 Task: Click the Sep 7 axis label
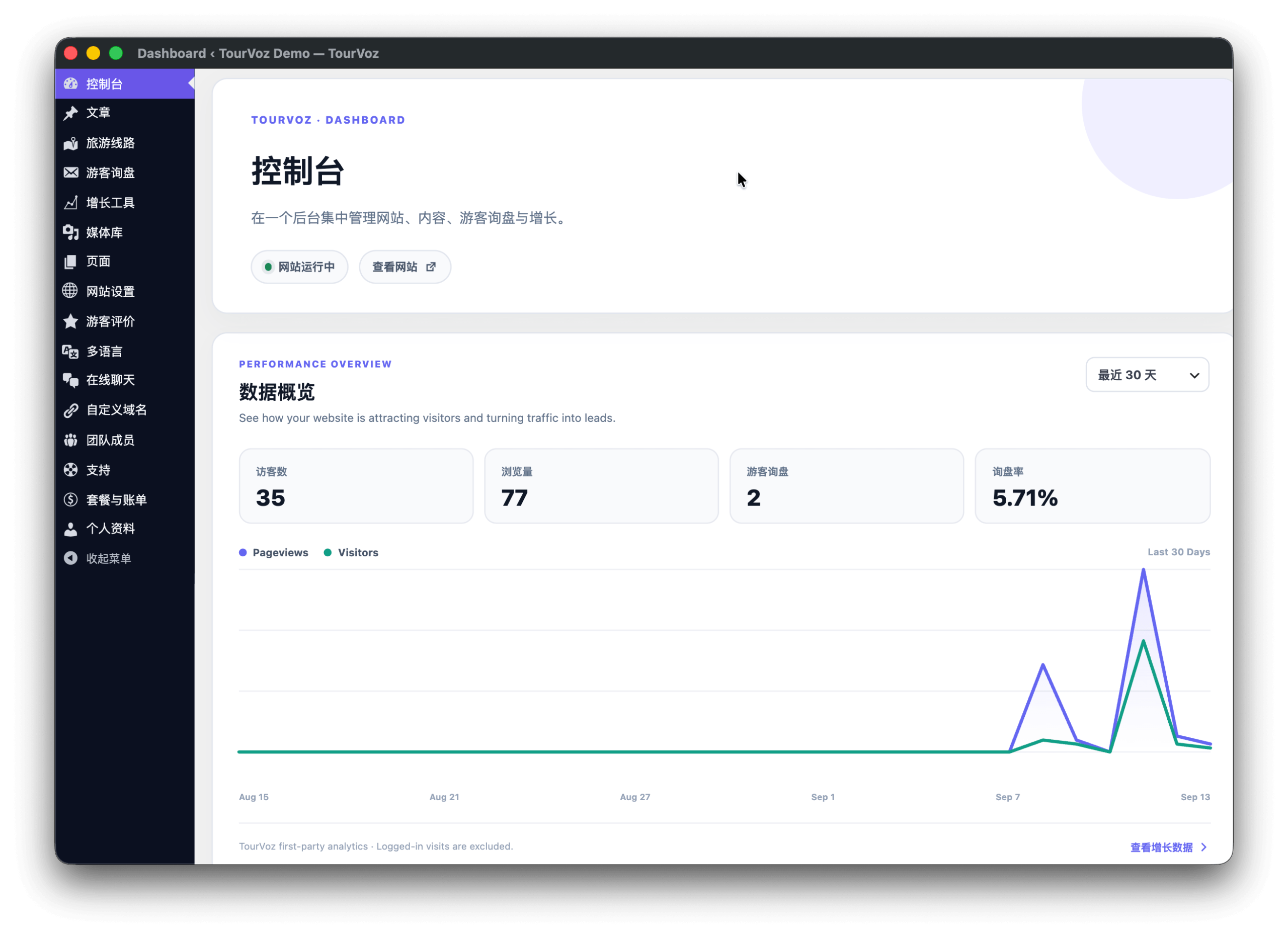[1007, 797]
